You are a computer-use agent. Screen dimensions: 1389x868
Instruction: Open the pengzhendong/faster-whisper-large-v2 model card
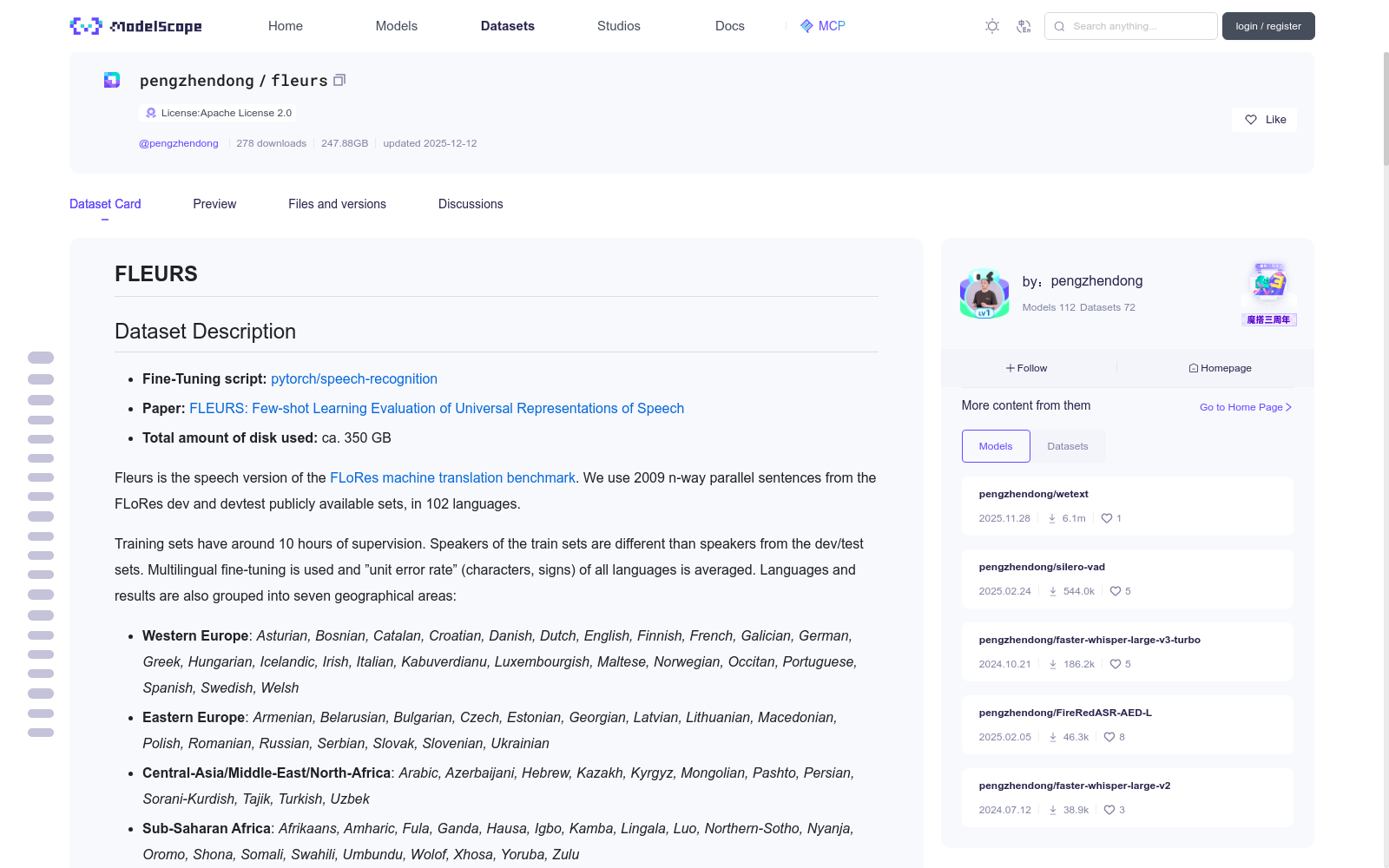pos(1127,798)
